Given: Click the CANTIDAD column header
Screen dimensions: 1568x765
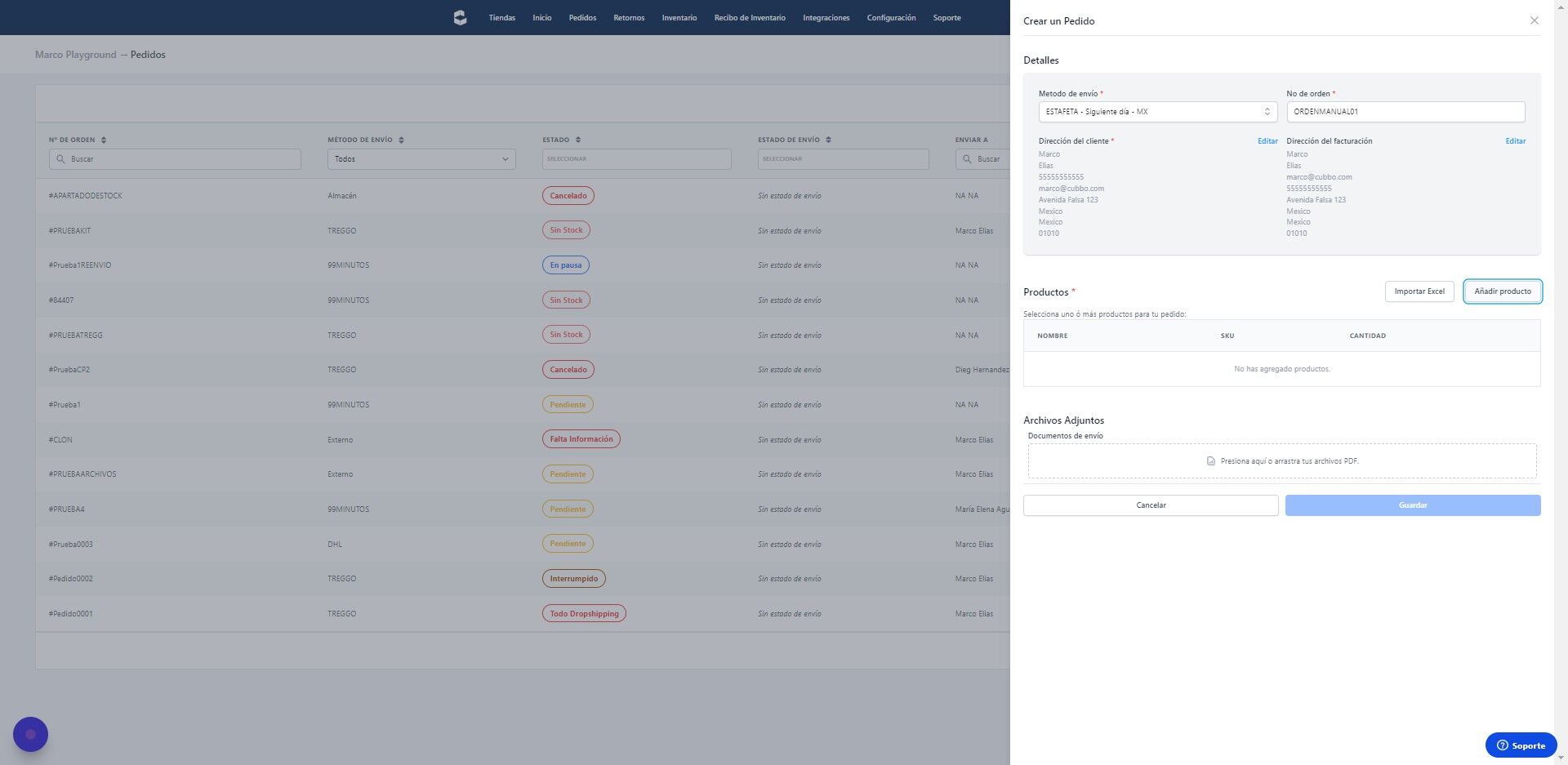Looking at the screenshot, I should [x=1367, y=336].
